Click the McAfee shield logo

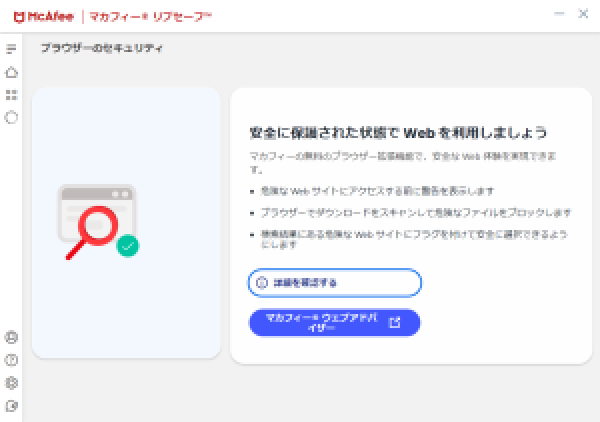pos(17,15)
